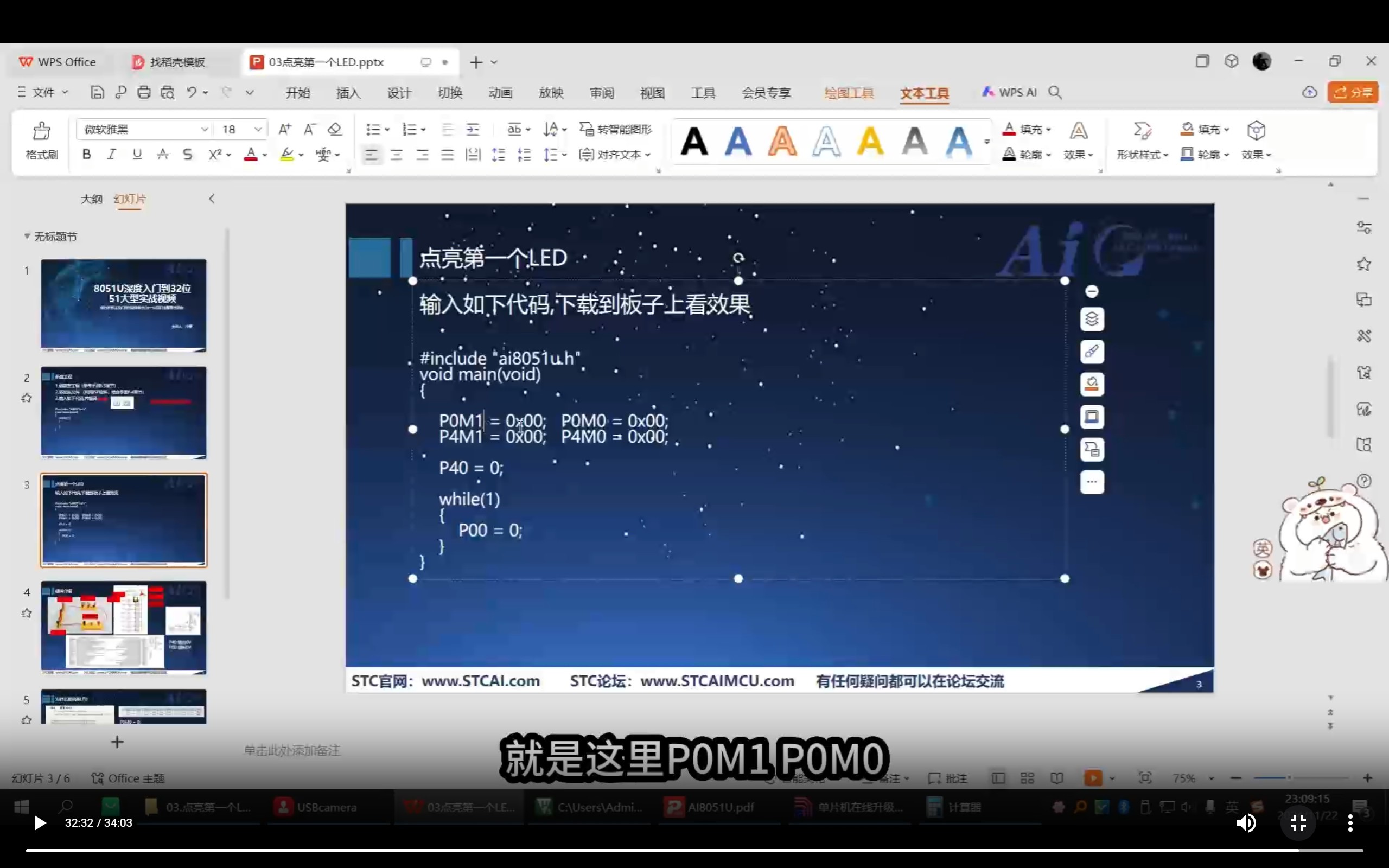Click the decrease font size icon

coord(309,129)
